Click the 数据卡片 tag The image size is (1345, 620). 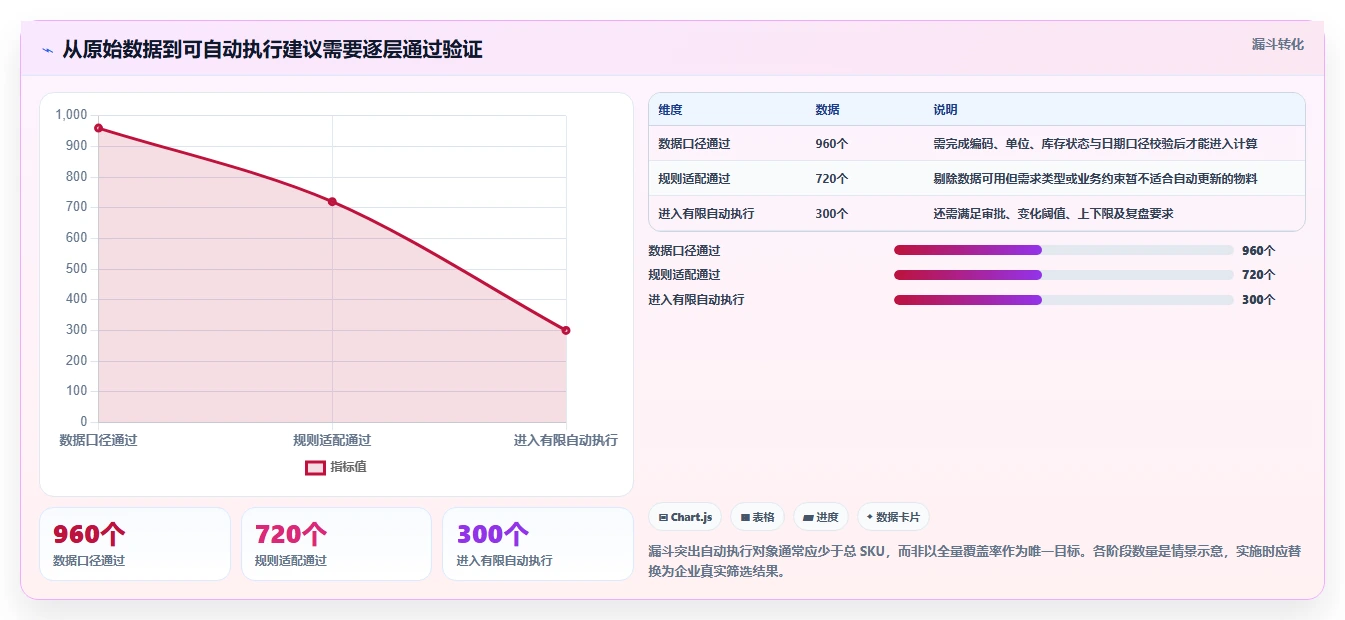pyautogui.click(x=893, y=517)
